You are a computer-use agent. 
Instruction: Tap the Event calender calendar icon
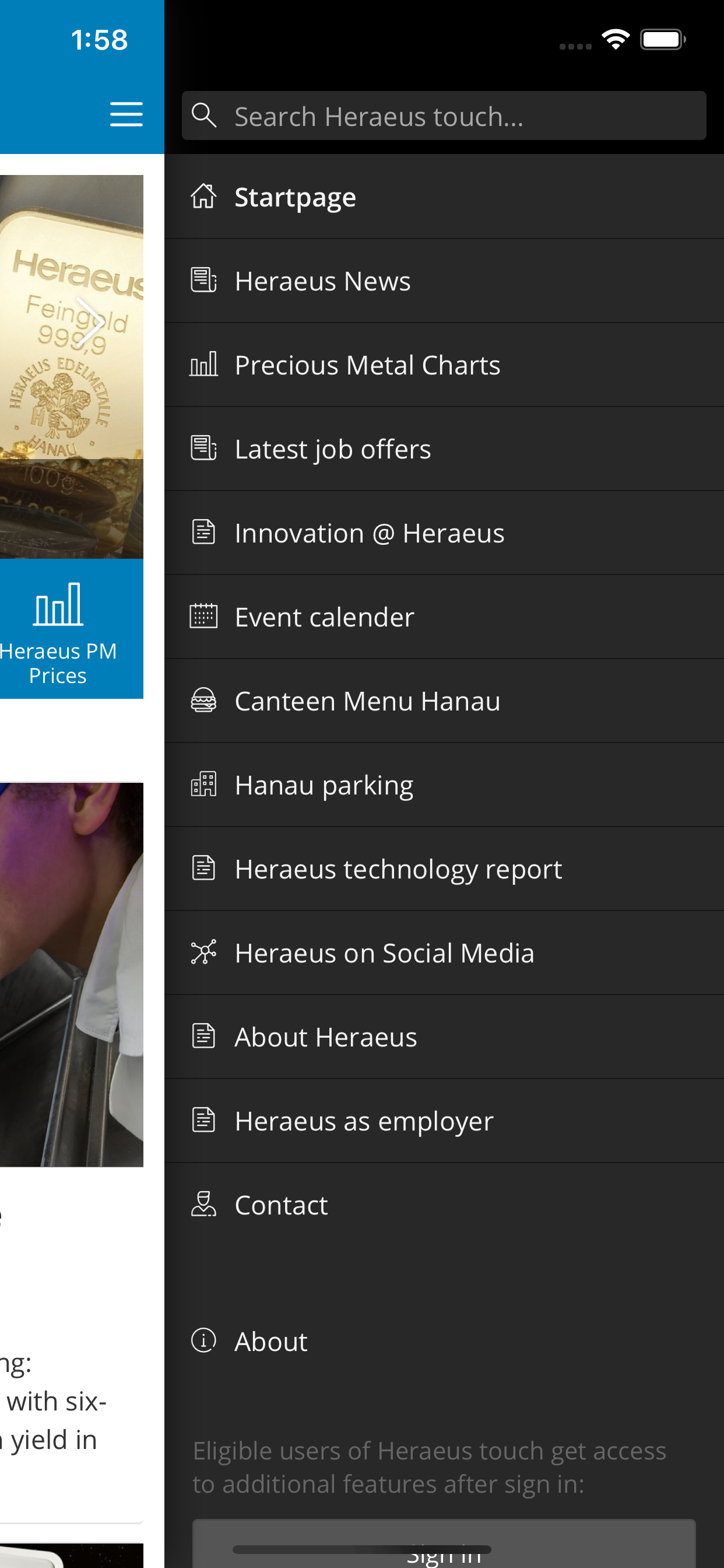203,616
